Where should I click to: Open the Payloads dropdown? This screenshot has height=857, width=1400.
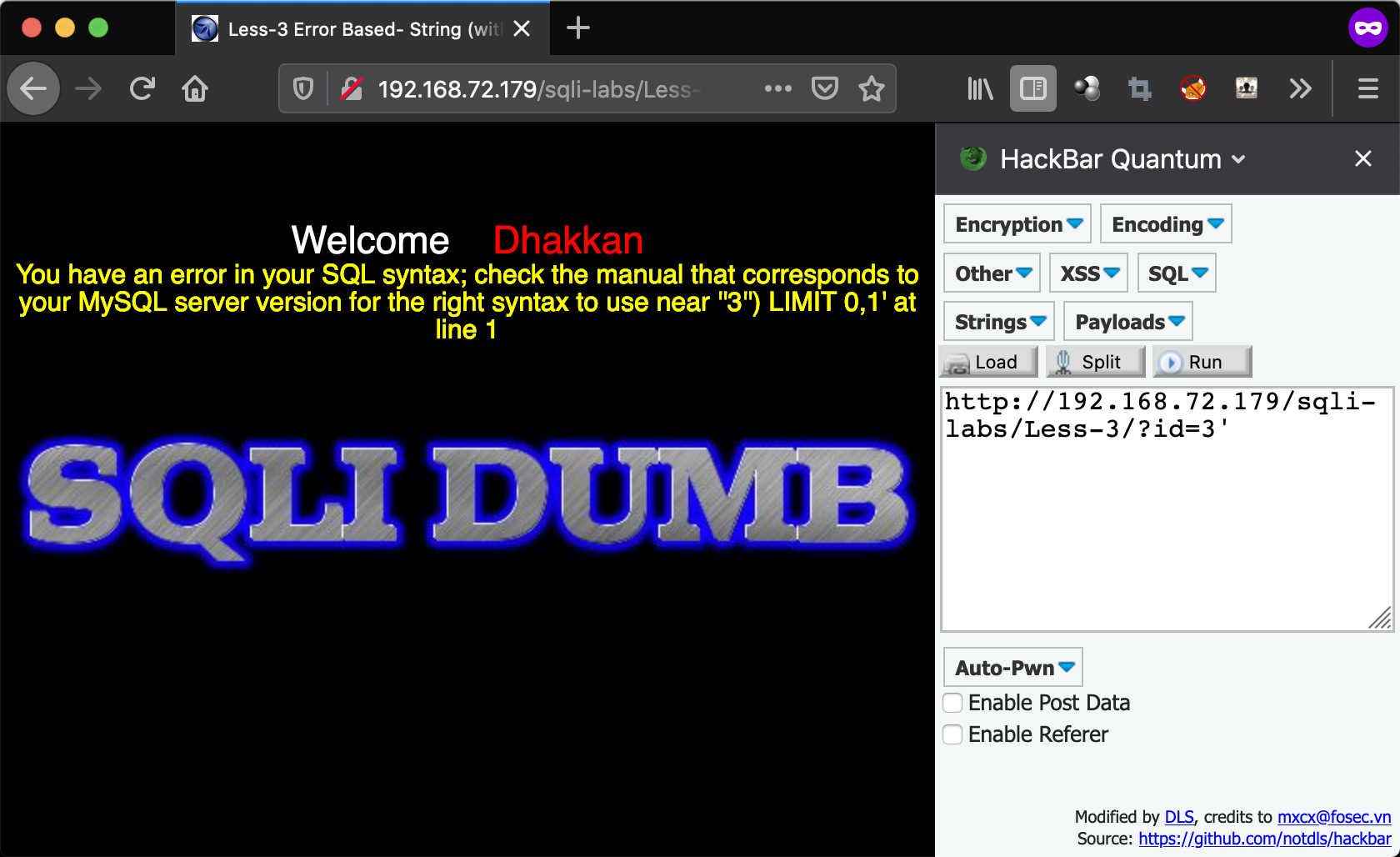(x=1128, y=322)
